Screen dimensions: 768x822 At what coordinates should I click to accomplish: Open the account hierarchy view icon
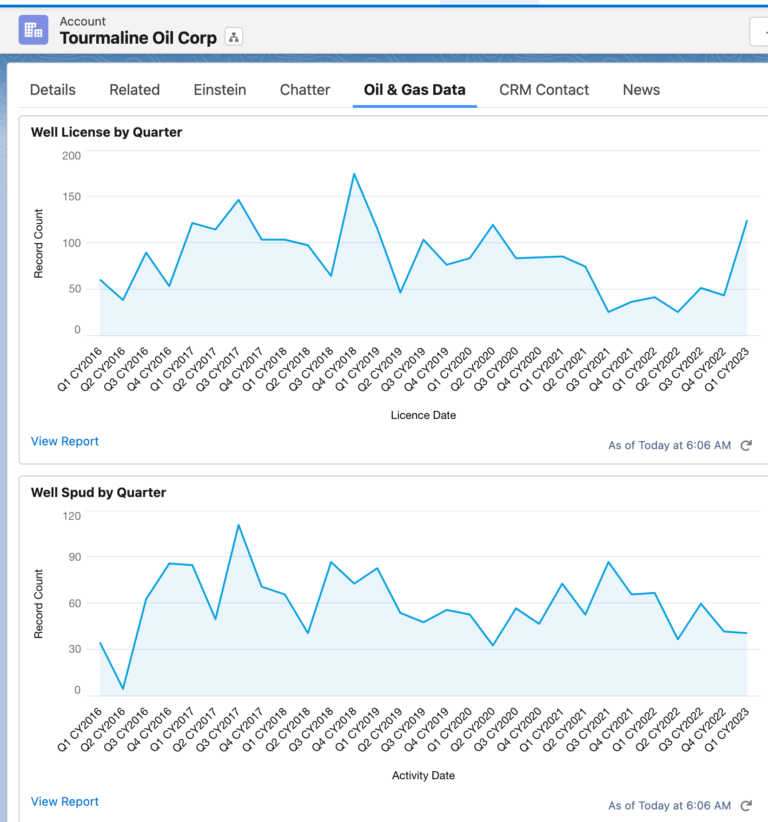click(233, 37)
